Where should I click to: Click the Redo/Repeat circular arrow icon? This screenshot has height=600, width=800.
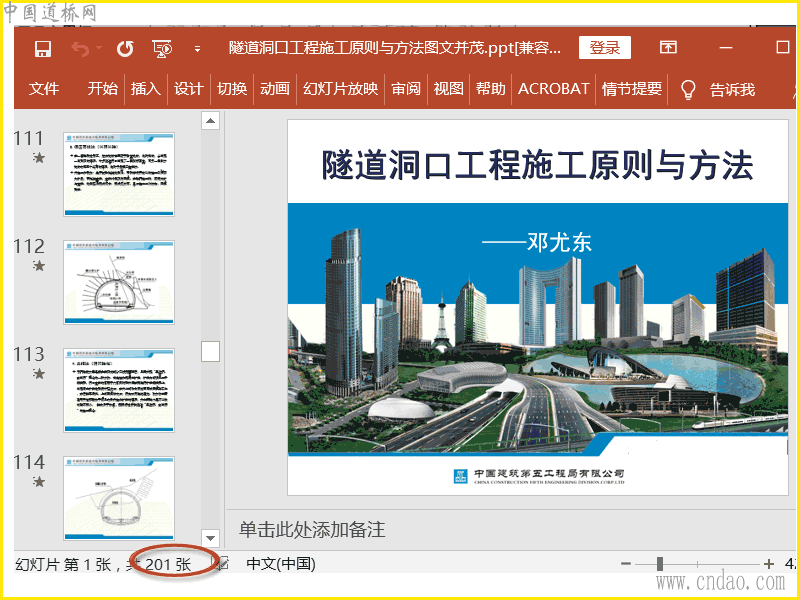click(125, 48)
